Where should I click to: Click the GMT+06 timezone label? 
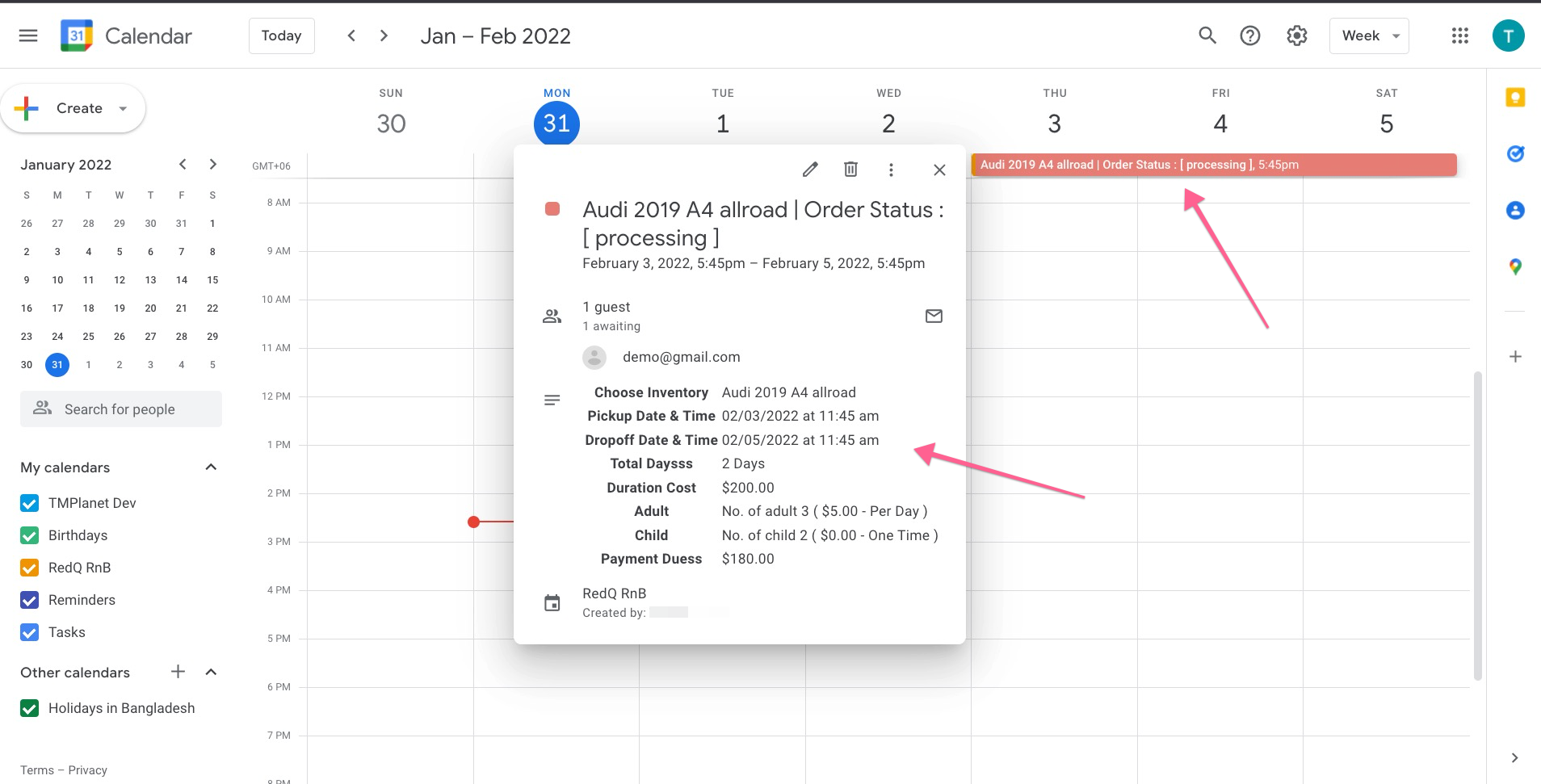coord(271,166)
